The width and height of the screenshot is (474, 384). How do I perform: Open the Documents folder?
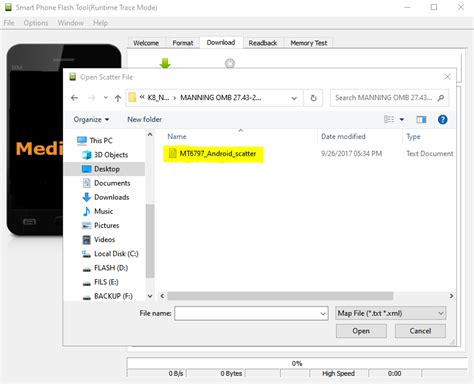coord(106,183)
